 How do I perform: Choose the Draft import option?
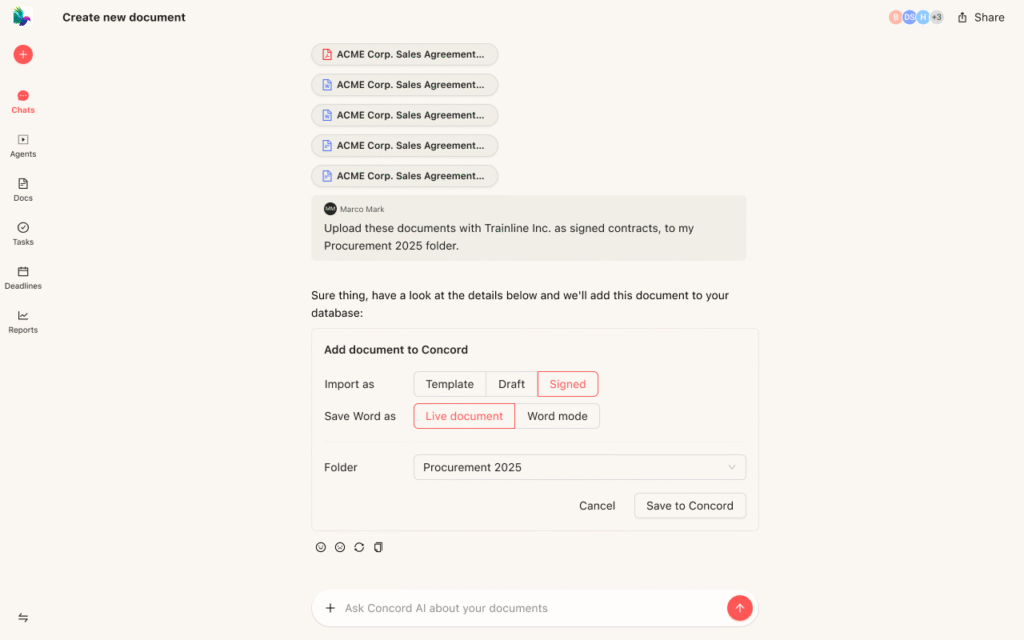[511, 384]
